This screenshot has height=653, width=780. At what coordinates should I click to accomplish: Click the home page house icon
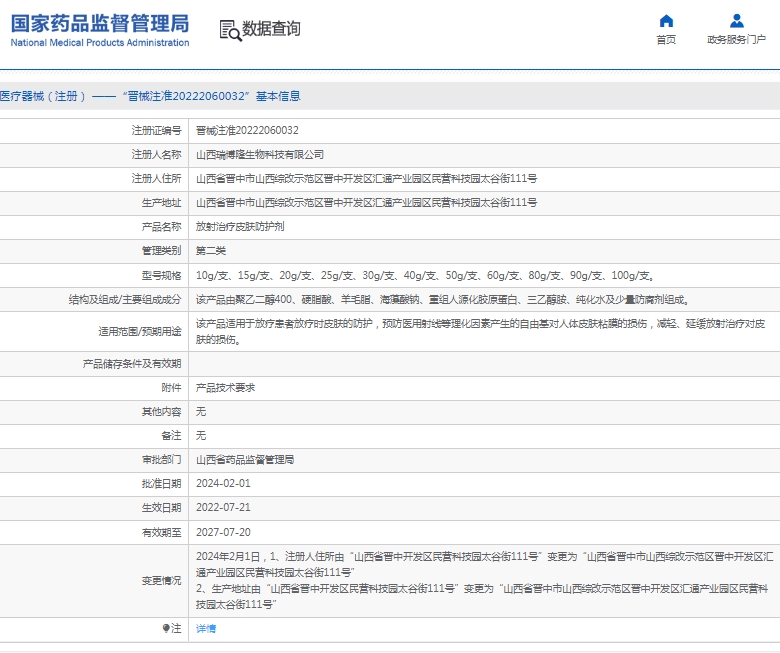click(666, 21)
